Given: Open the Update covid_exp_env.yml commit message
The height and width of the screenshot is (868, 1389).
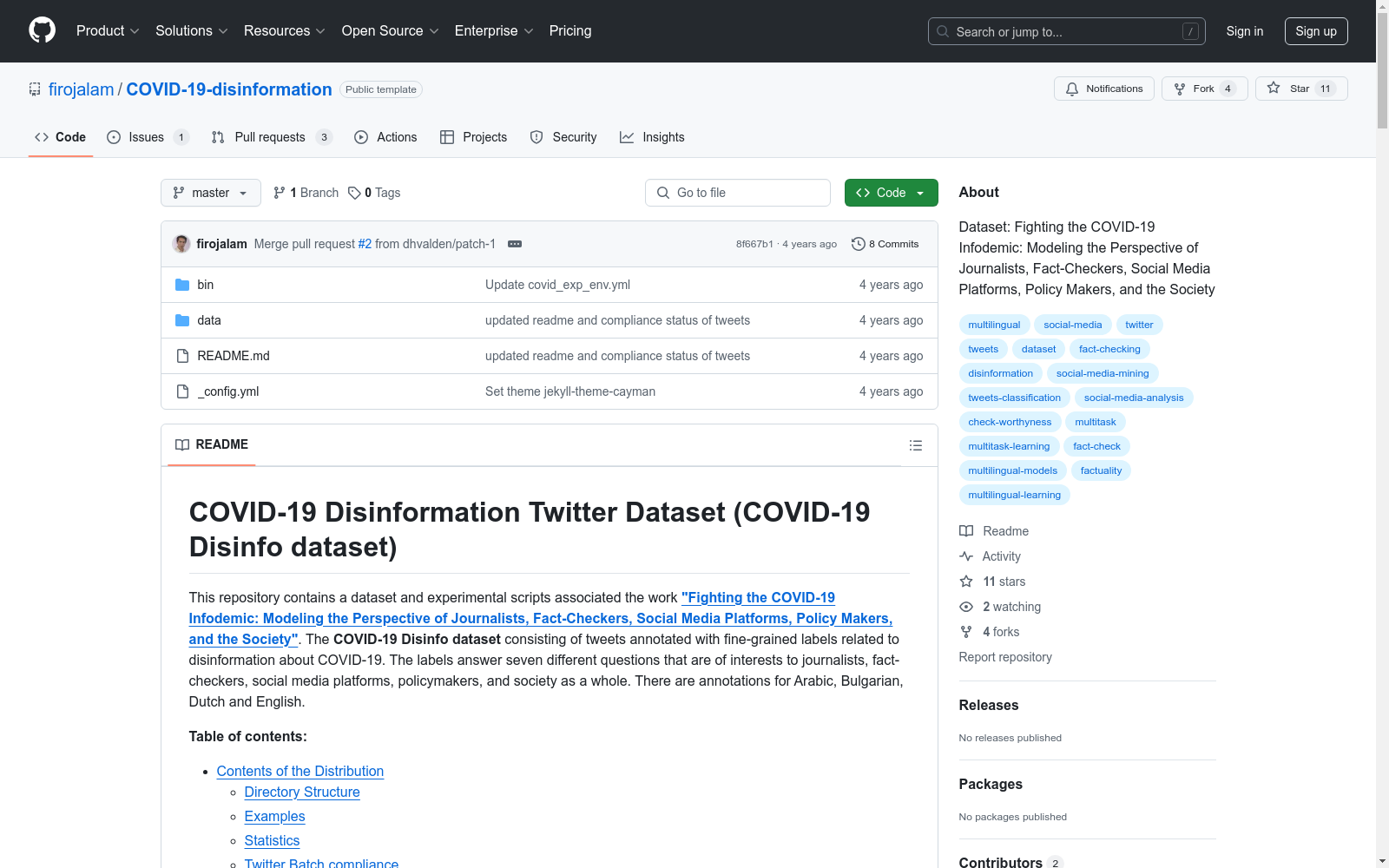Looking at the screenshot, I should (x=557, y=285).
